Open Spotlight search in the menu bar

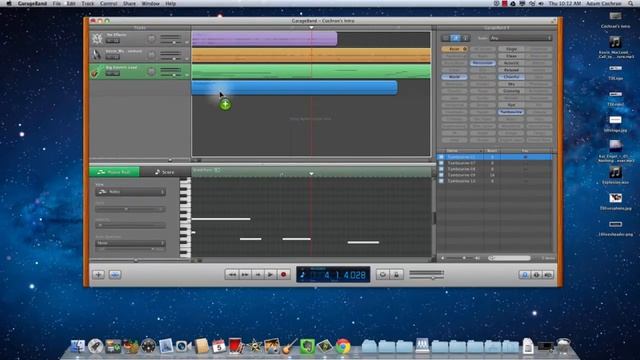click(630, 3)
